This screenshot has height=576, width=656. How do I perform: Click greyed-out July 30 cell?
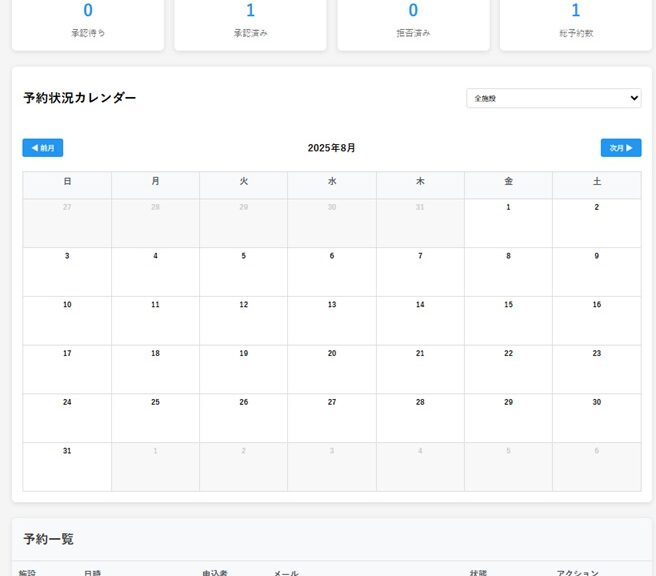pos(332,223)
